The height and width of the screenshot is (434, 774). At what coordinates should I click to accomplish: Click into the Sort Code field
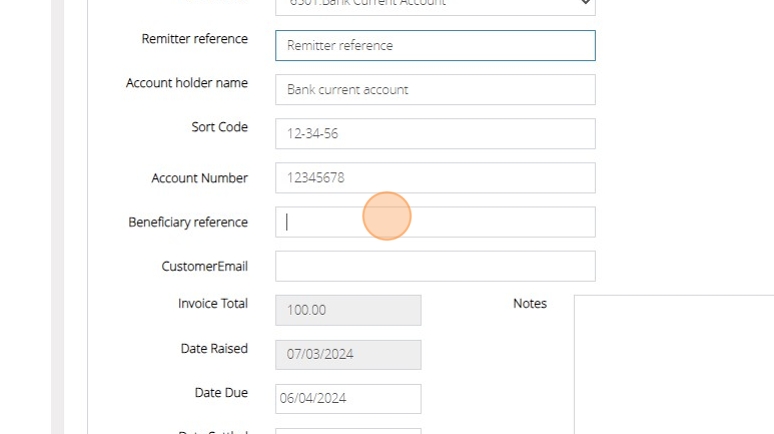click(x=435, y=134)
